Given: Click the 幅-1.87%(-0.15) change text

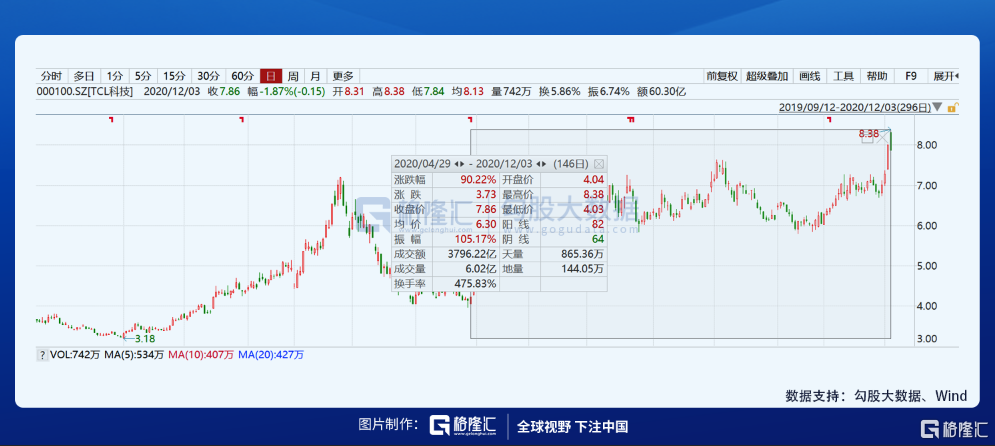Looking at the screenshot, I should click(286, 91).
